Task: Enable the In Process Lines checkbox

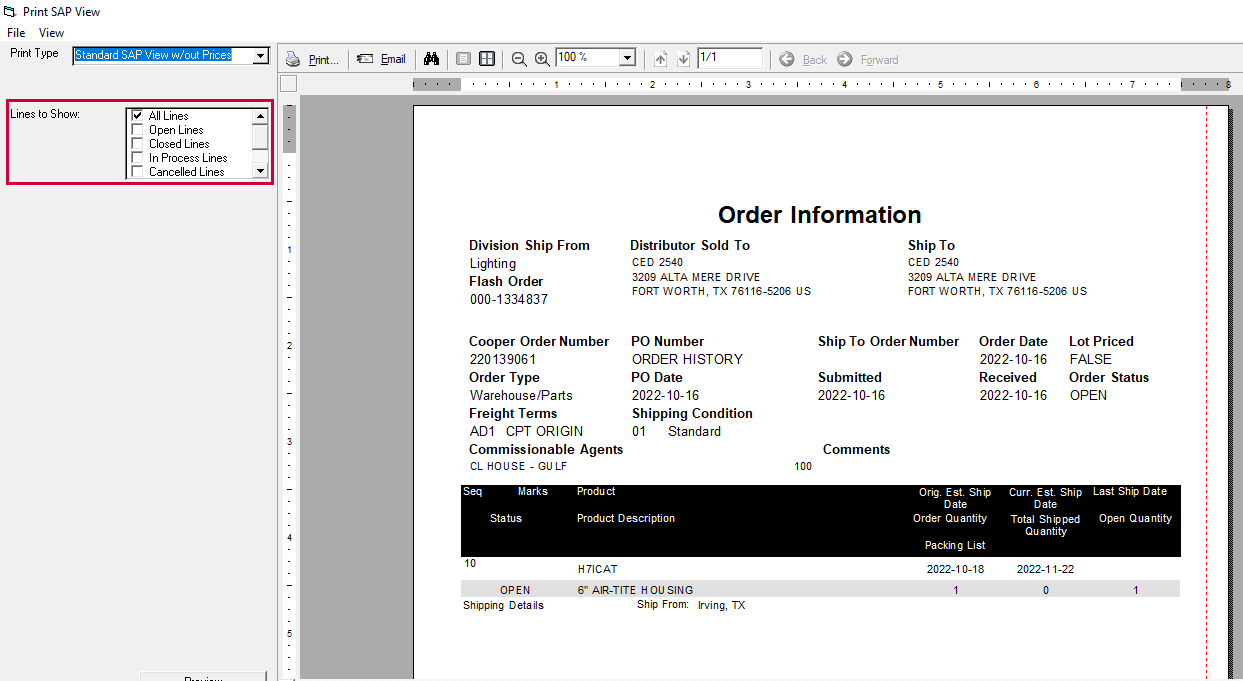Action: (138, 158)
